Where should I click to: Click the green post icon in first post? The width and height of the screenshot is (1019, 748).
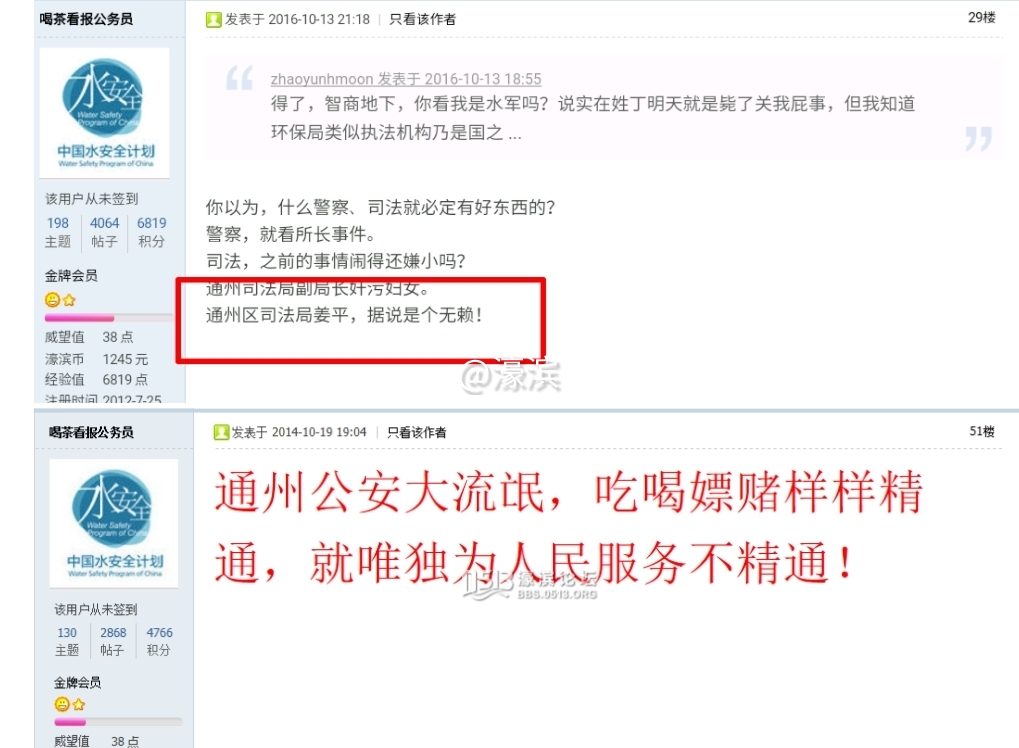[x=213, y=19]
